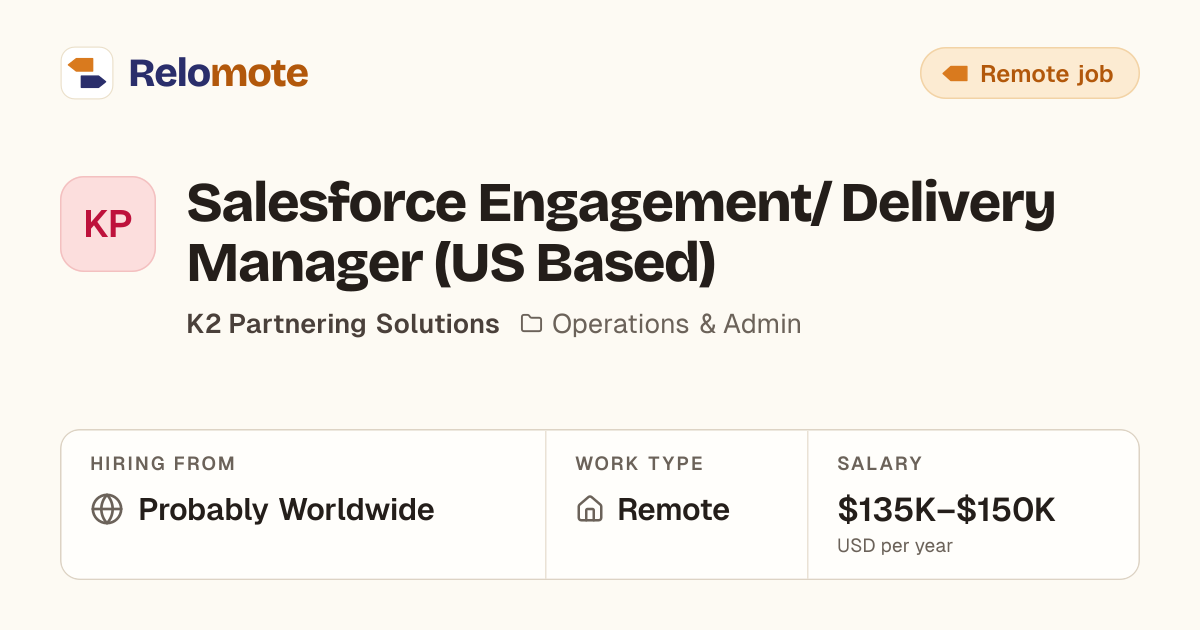
Task: Select the Remote work type value
Action: [x=673, y=510]
